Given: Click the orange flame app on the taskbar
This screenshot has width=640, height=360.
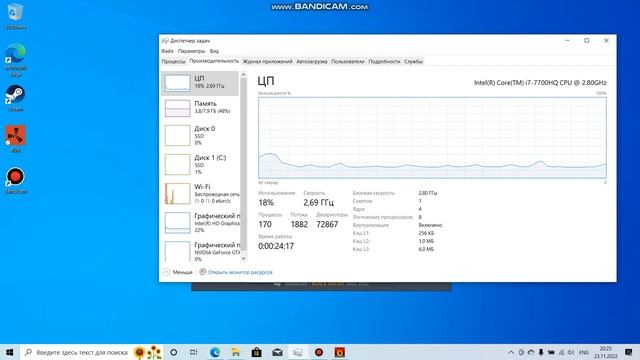Looking at the screenshot, I should pyautogui.click(x=340, y=352).
